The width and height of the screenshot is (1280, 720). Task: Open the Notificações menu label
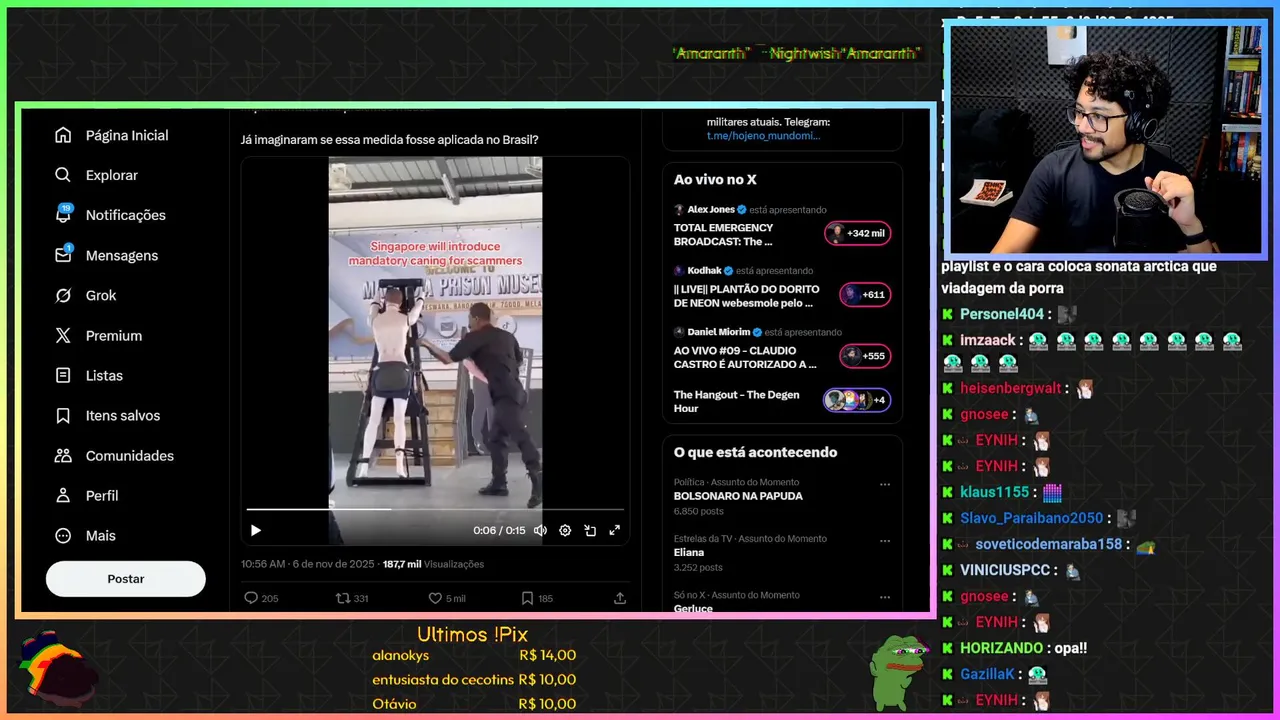(x=126, y=215)
